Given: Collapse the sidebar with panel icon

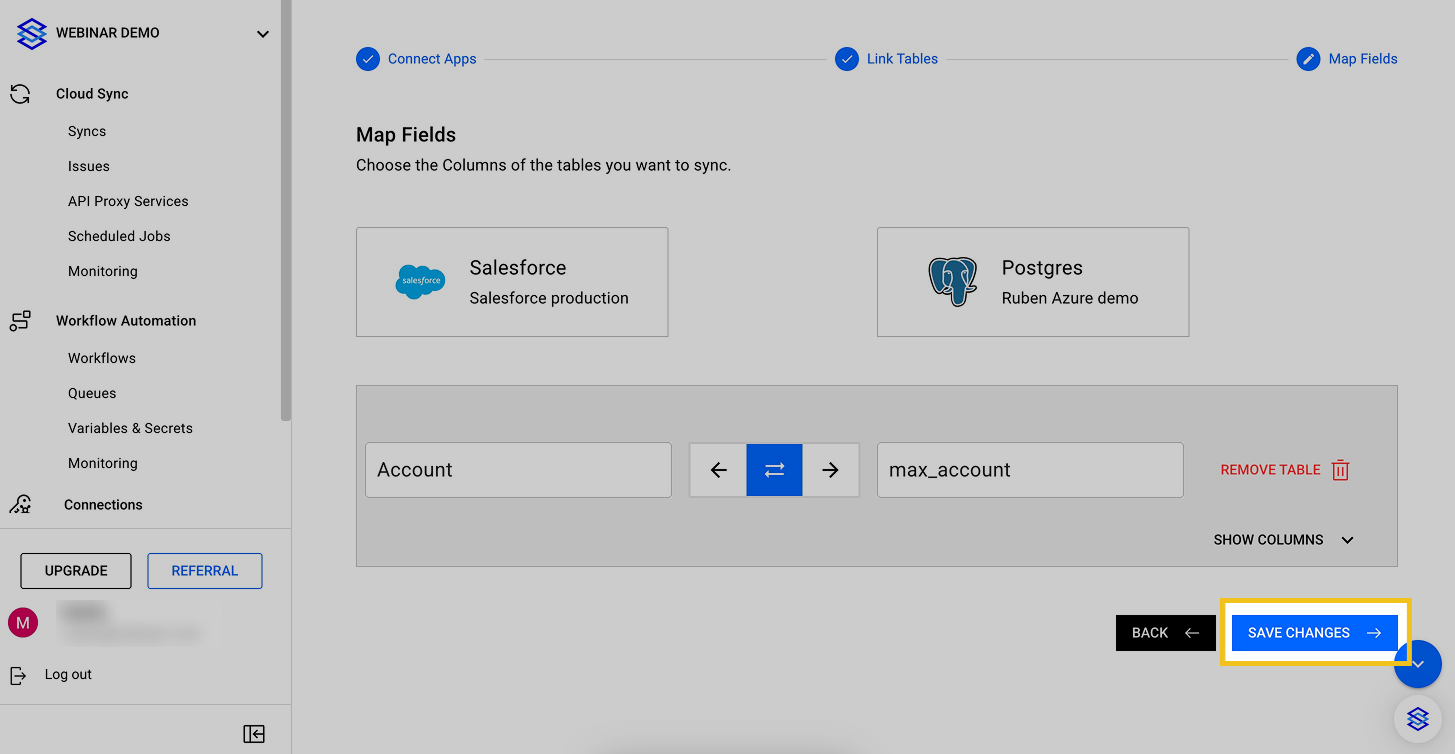Looking at the screenshot, I should tap(254, 734).
